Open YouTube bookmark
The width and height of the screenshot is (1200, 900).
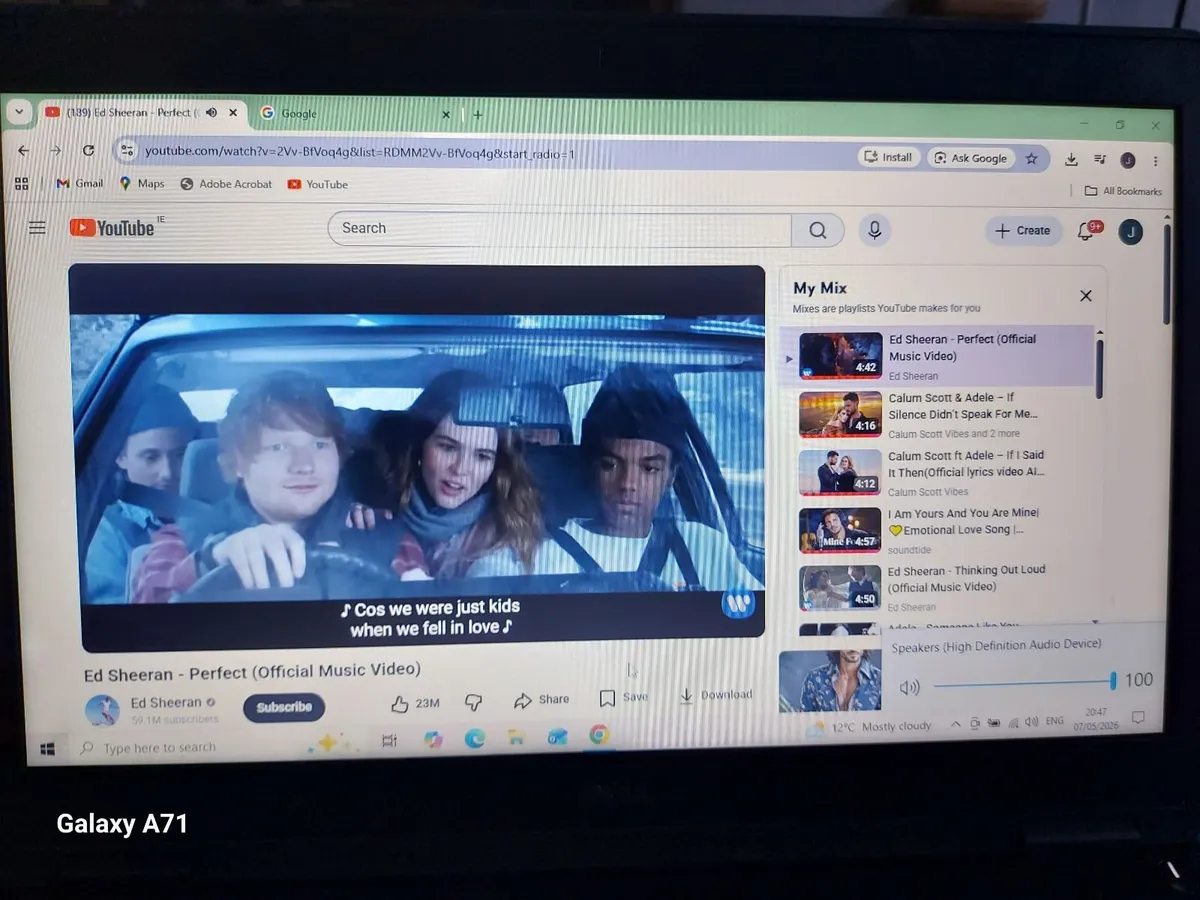[x=318, y=184]
